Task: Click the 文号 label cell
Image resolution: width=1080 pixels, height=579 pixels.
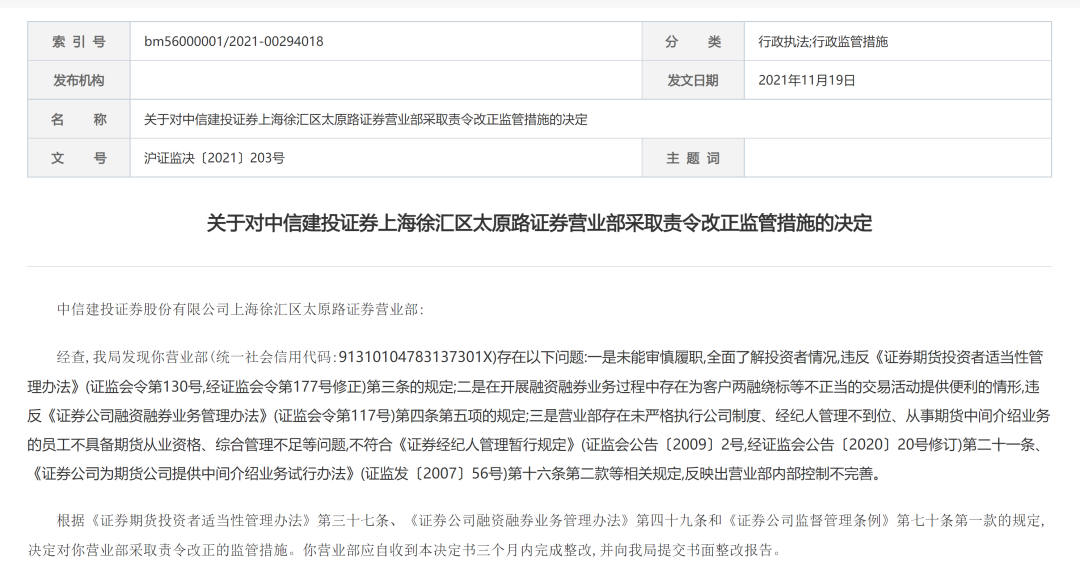Action: click(78, 158)
